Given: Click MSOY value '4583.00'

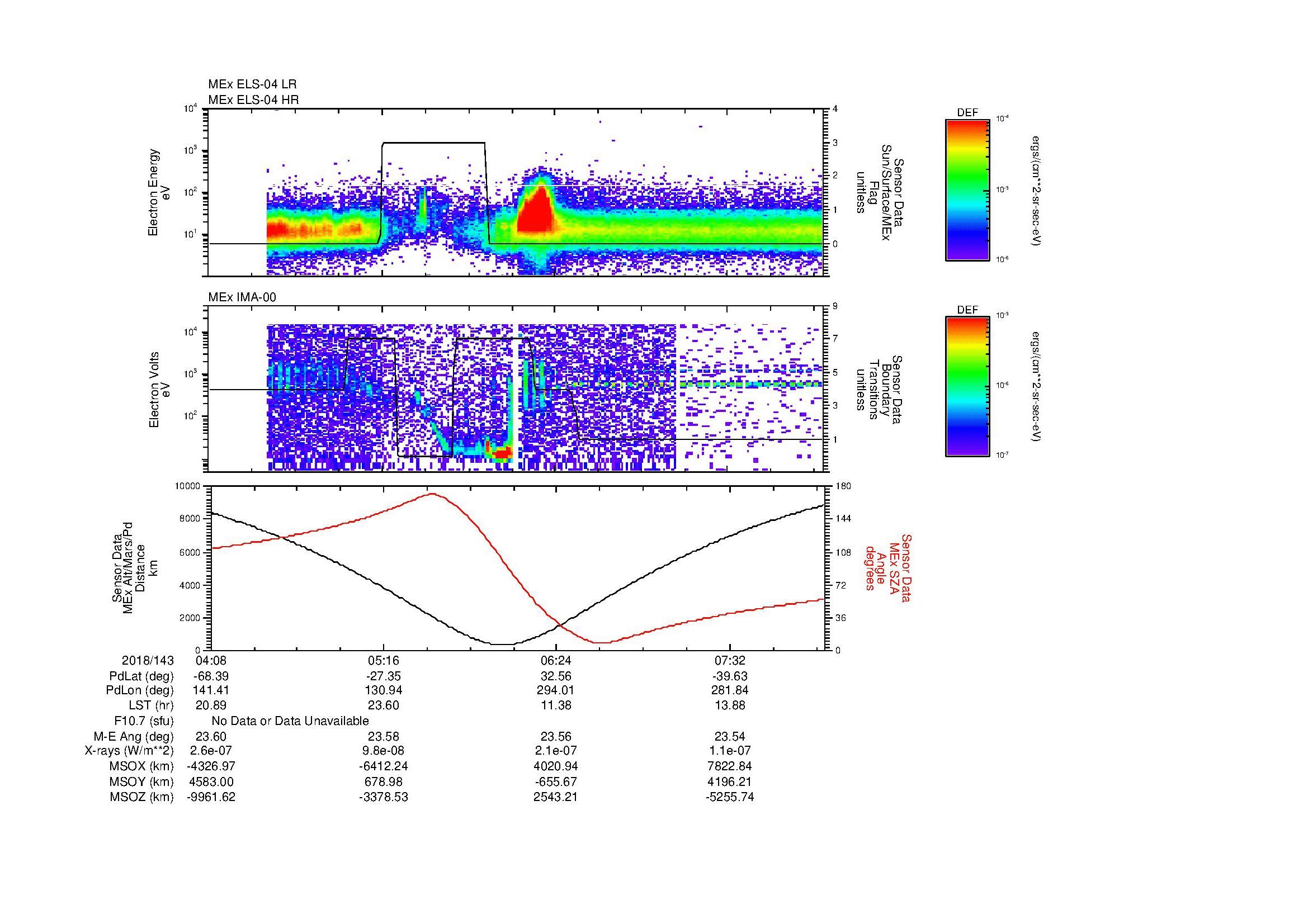Looking at the screenshot, I should (x=211, y=782).
